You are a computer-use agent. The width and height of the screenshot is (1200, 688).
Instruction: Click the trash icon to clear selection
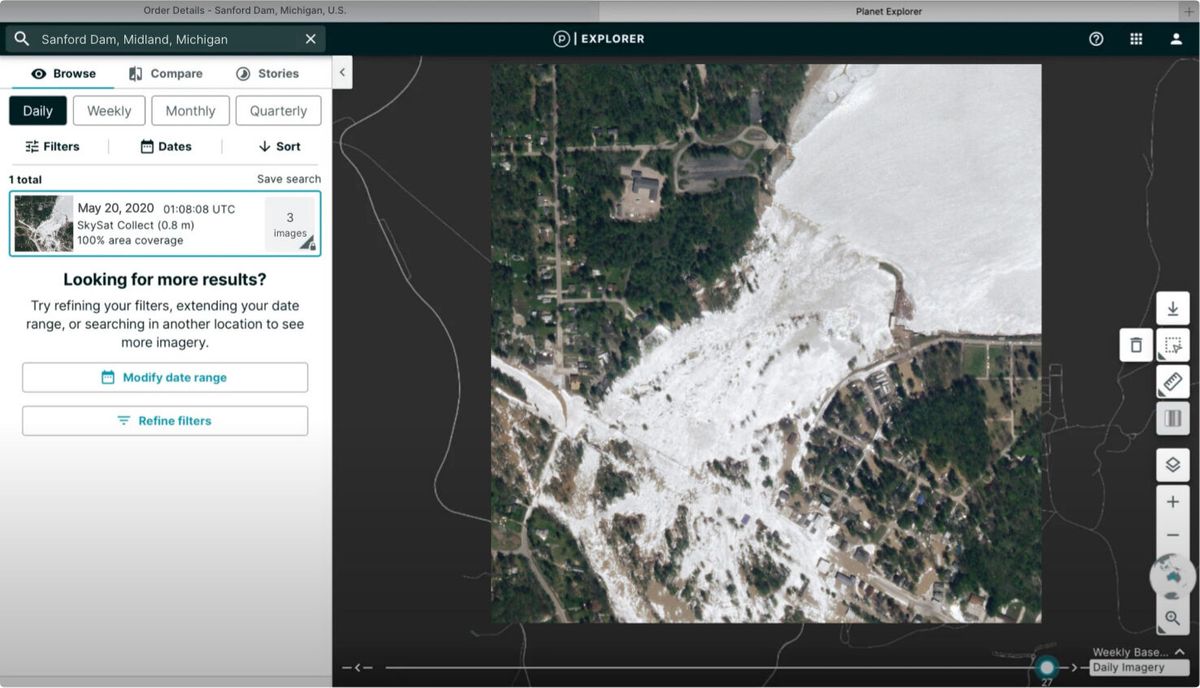coord(1136,344)
